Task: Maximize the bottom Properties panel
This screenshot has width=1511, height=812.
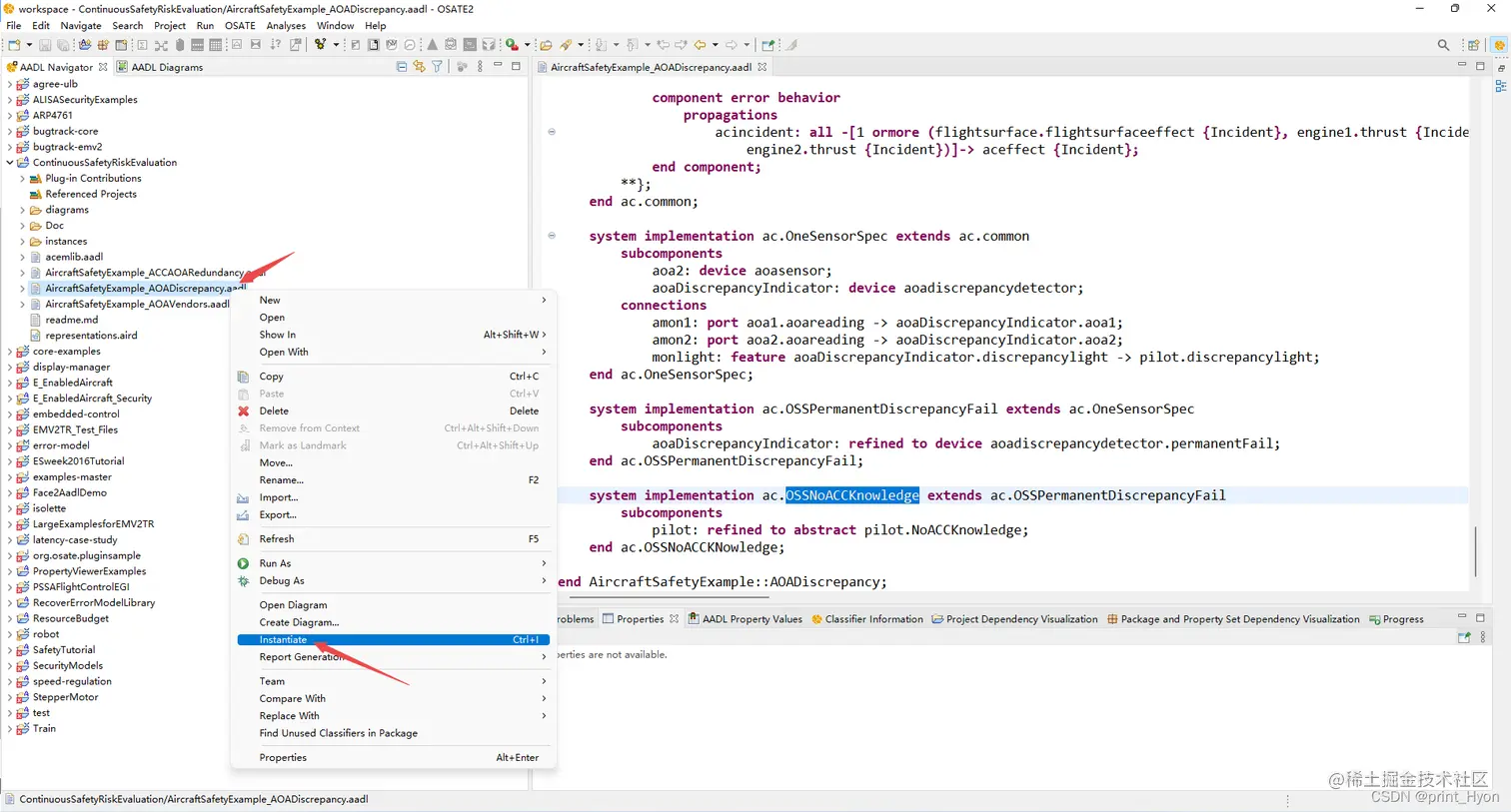Action: point(1480,617)
